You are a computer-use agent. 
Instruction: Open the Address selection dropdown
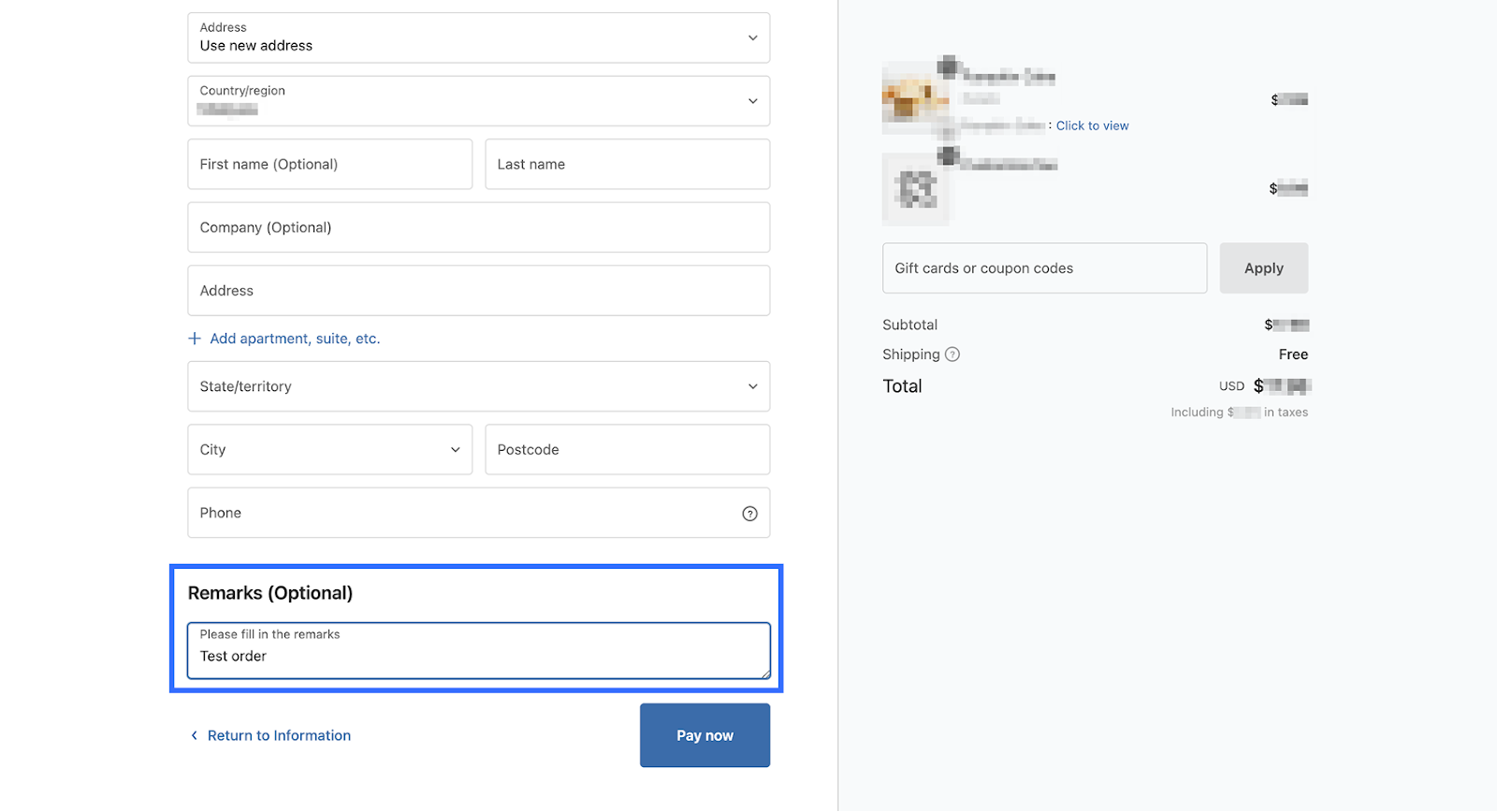pos(478,37)
